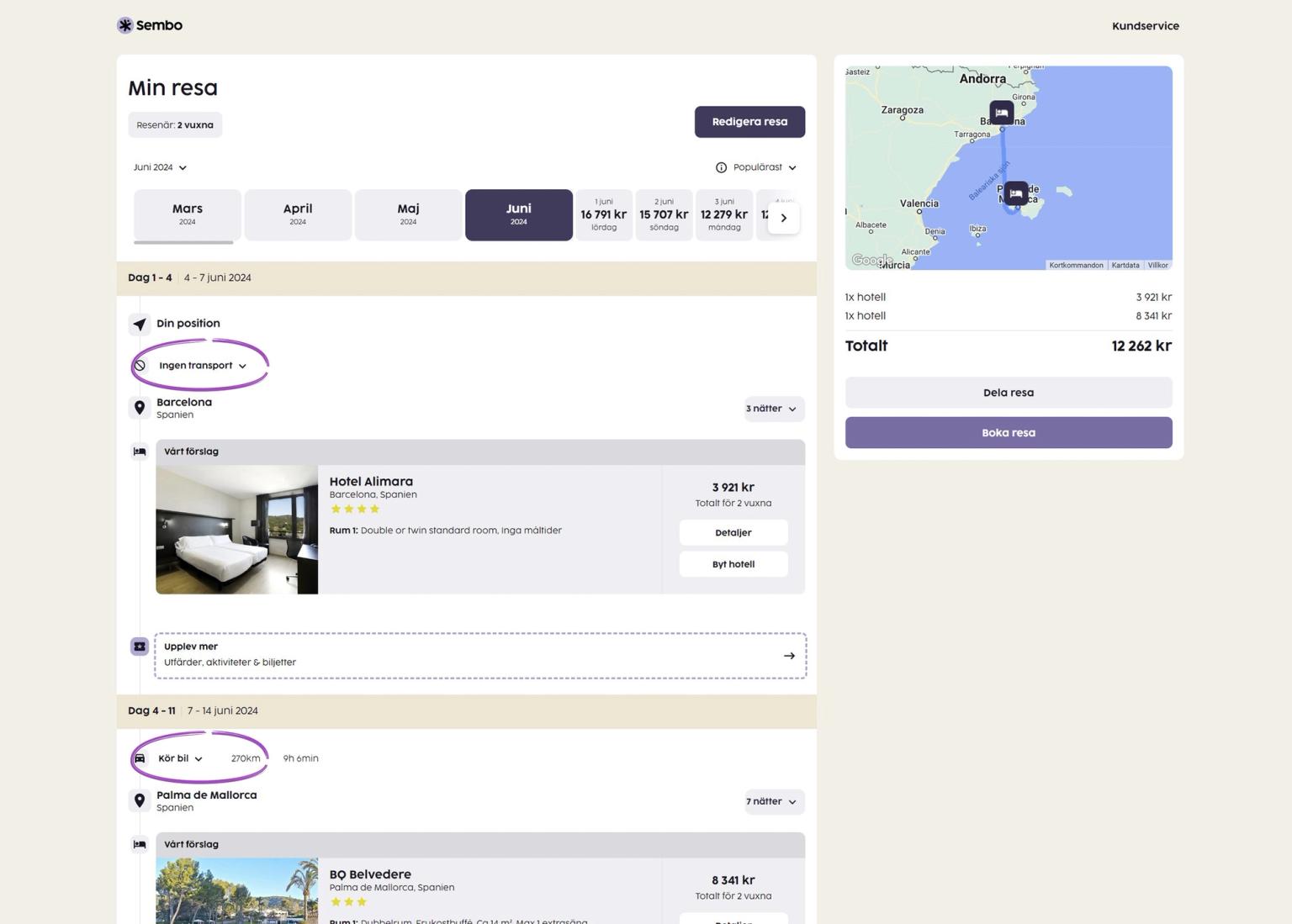Screen dimensions: 1292x924
Task: Click the info icon beside Populärast
Action: pyautogui.click(x=721, y=167)
